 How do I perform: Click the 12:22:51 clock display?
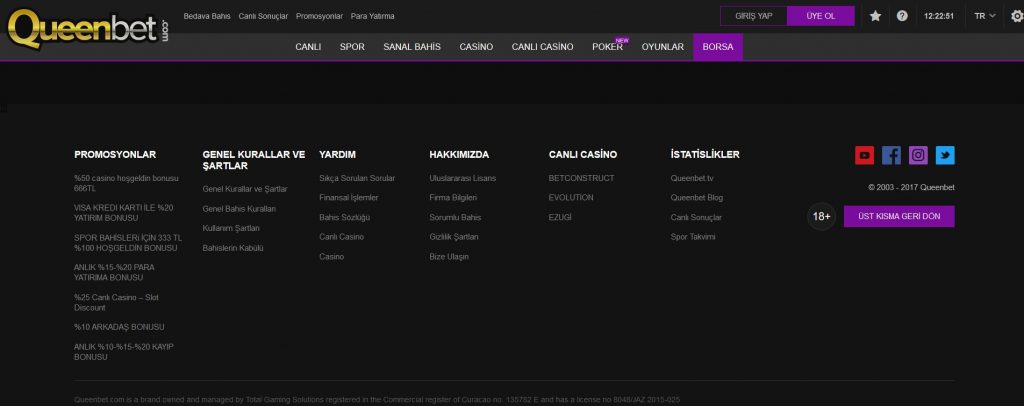click(939, 16)
